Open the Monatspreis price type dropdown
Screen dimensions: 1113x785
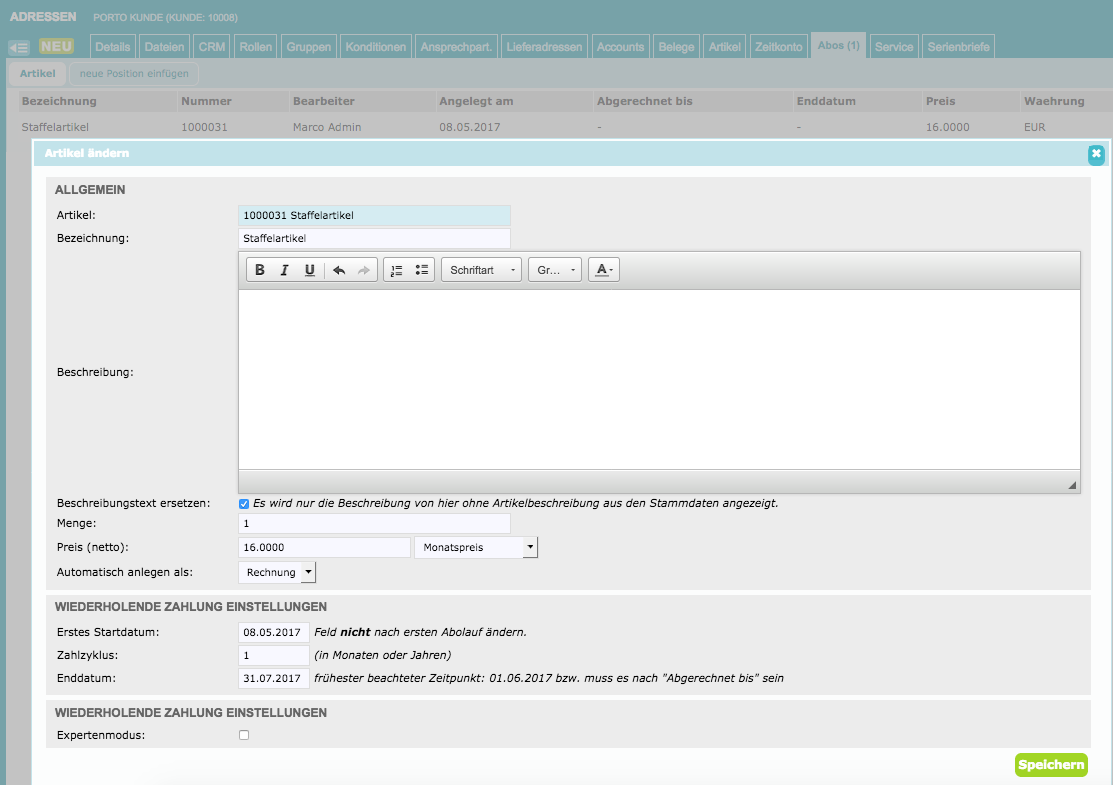click(x=476, y=548)
